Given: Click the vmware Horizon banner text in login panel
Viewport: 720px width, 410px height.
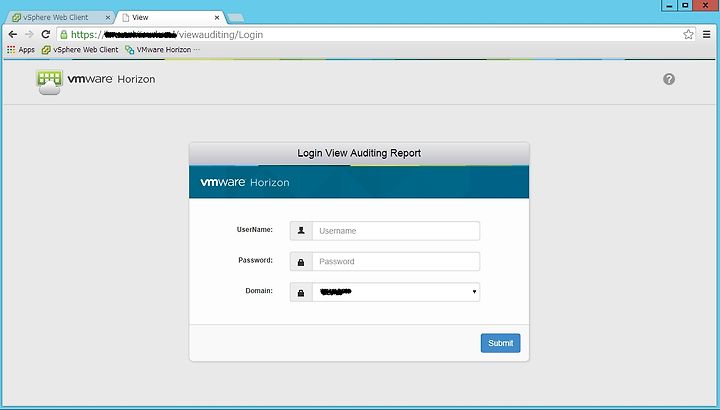Looking at the screenshot, I should point(245,182).
